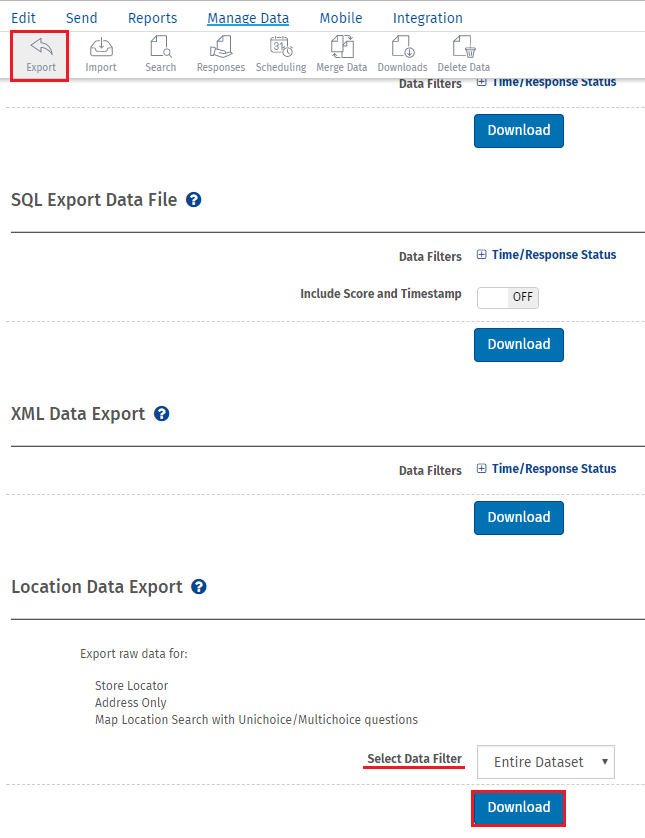
Task: Click the Scheduling calendar icon
Action: click(281, 54)
